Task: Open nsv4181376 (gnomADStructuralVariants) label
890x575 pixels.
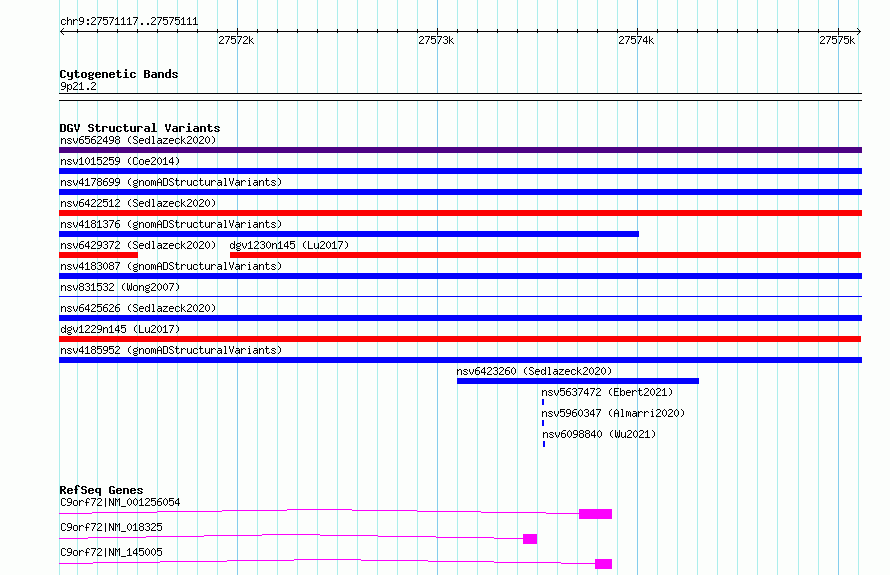Action: pyautogui.click(x=171, y=224)
